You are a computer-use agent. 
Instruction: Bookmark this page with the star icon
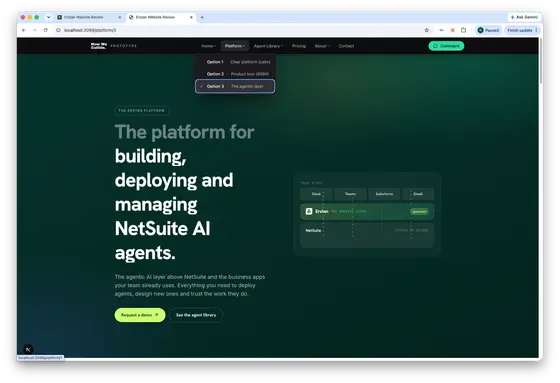click(x=426, y=30)
